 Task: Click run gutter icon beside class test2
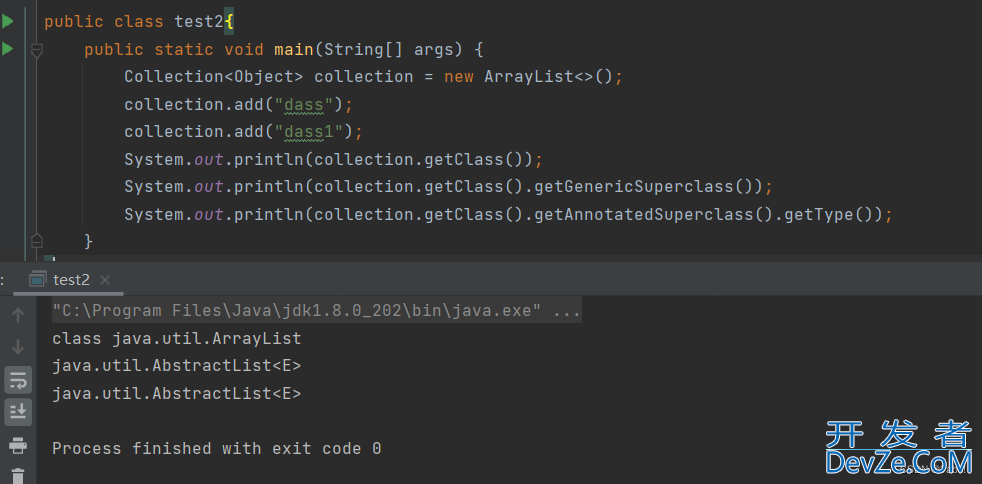tap(8, 21)
